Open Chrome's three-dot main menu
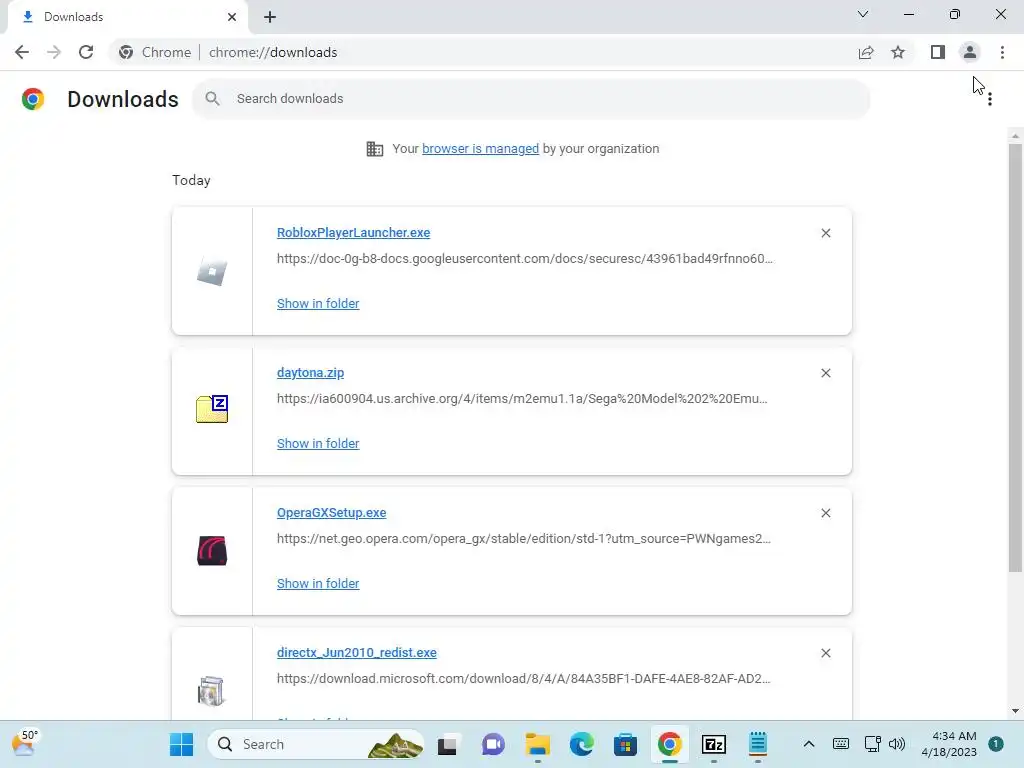The image size is (1024, 768). (1002, 52)
